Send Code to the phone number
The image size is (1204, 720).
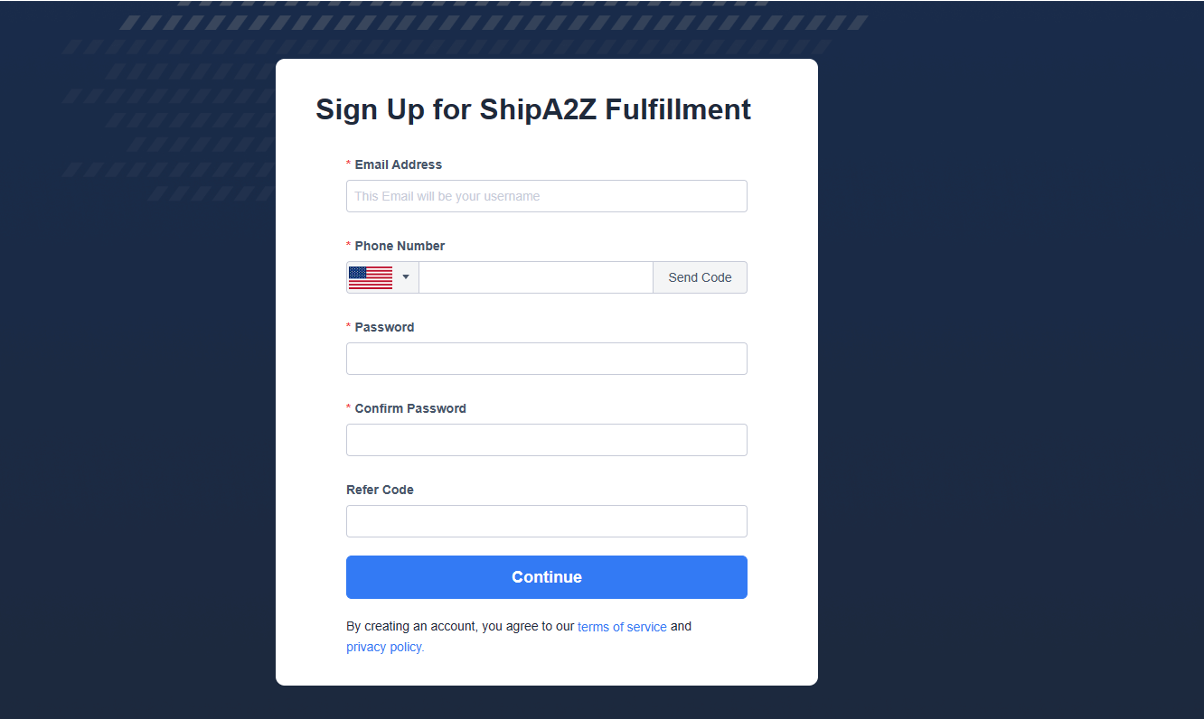click(700, 277)
